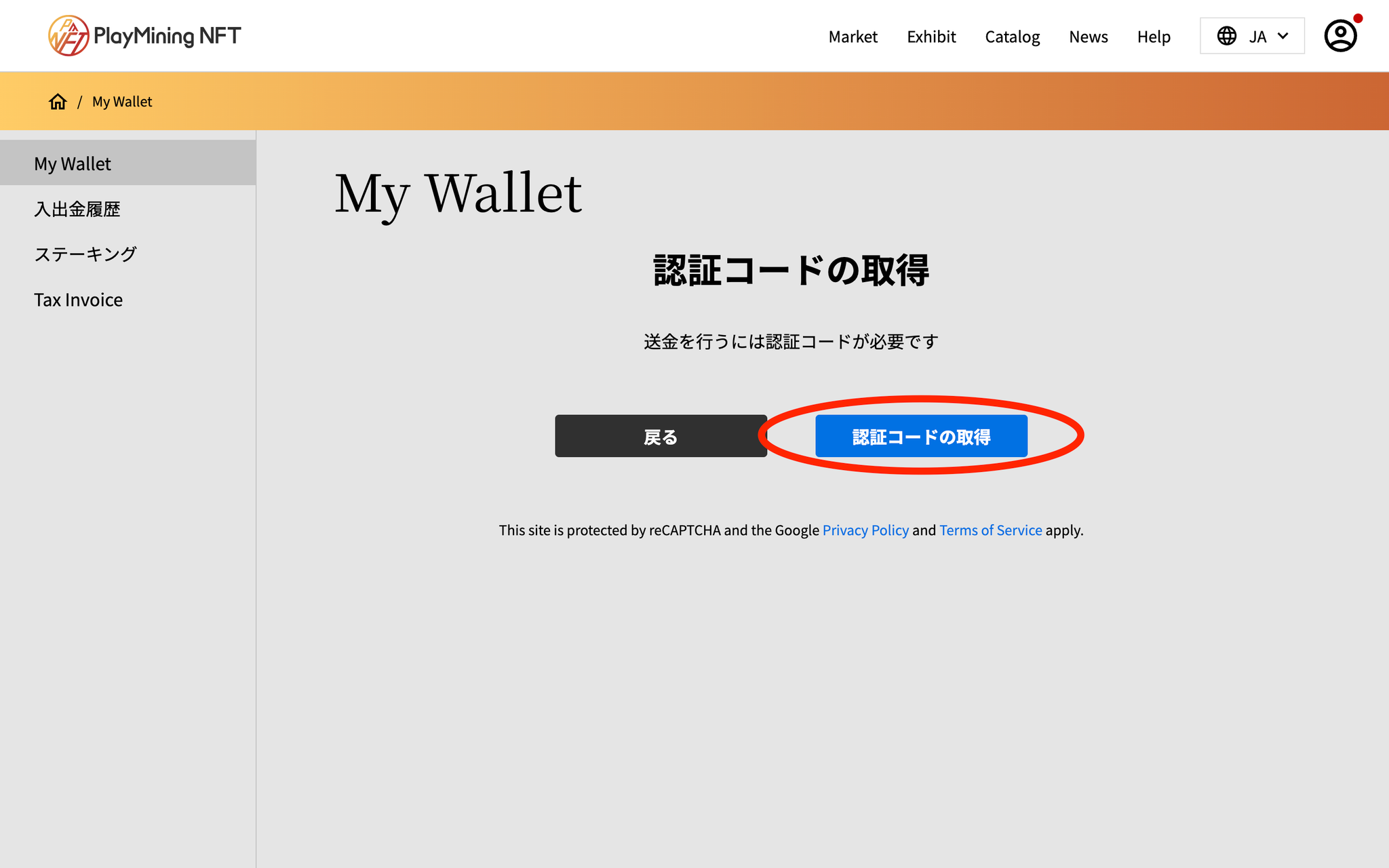
Task: Open 入出金履歴 in the sidebar
Action: [77, 209]
